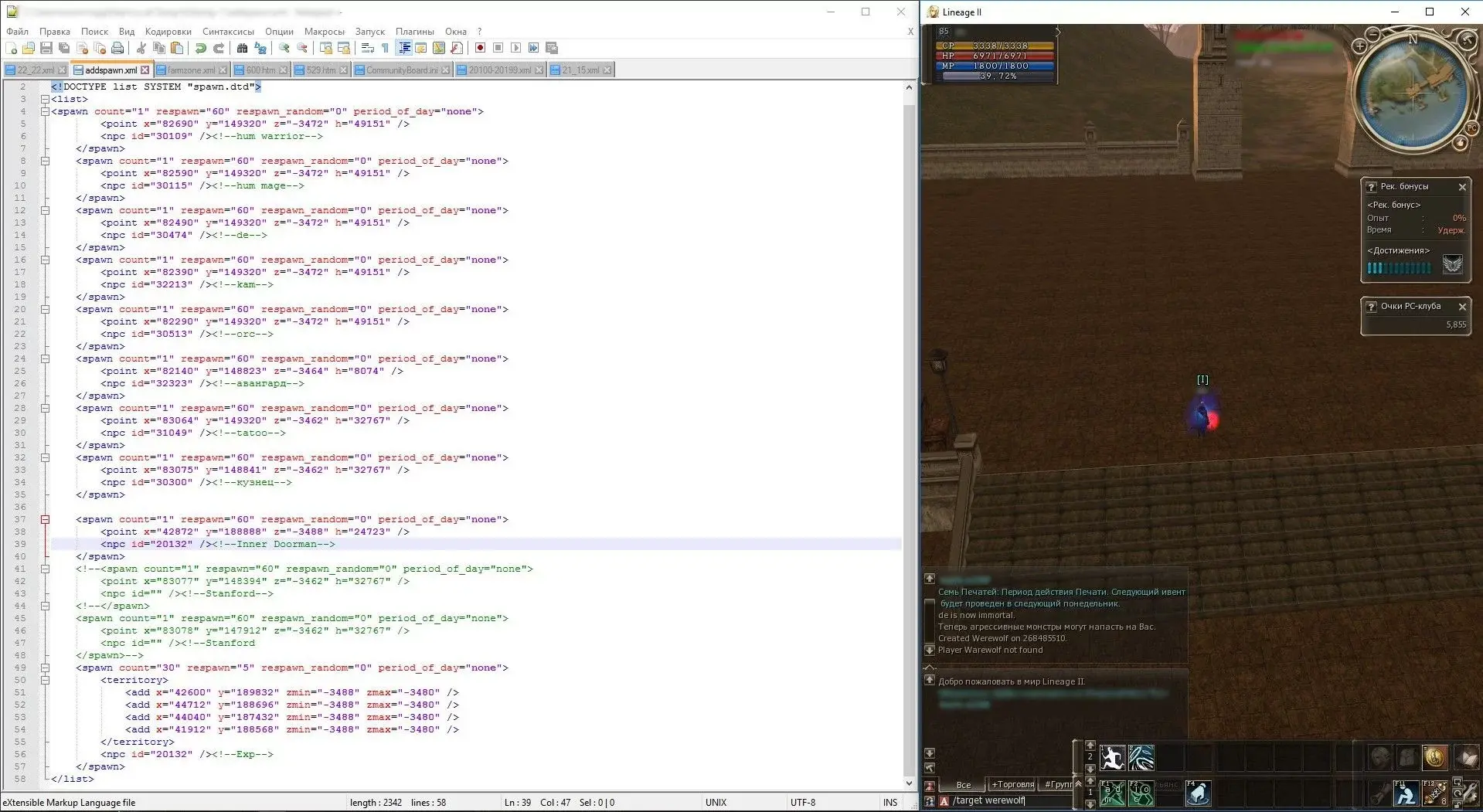Screen dimensions: 1483x812
Task: Play back the recorded macro
Action: point(515,48)
